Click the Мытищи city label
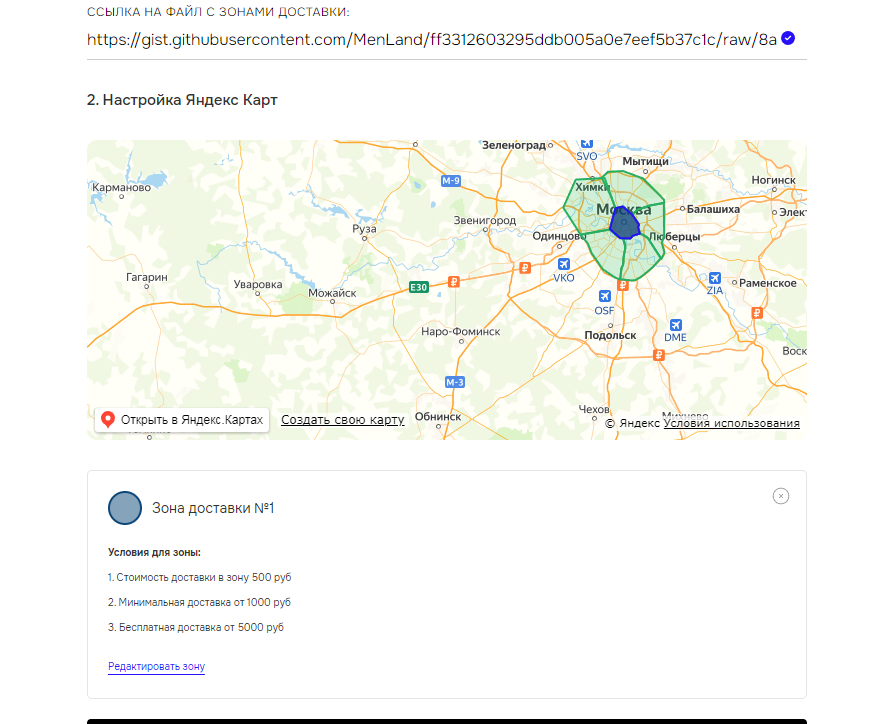 point(645,161)
